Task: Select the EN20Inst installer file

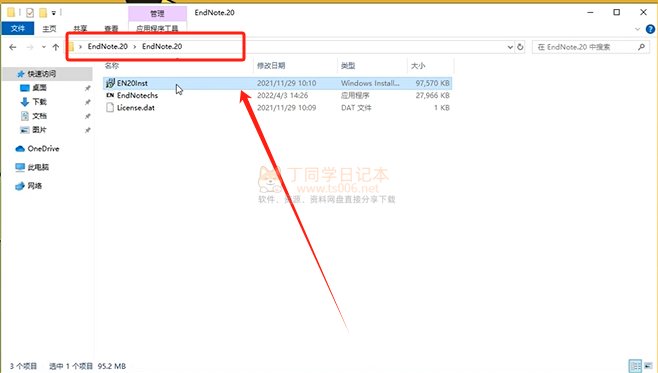Action: [277, 83]
